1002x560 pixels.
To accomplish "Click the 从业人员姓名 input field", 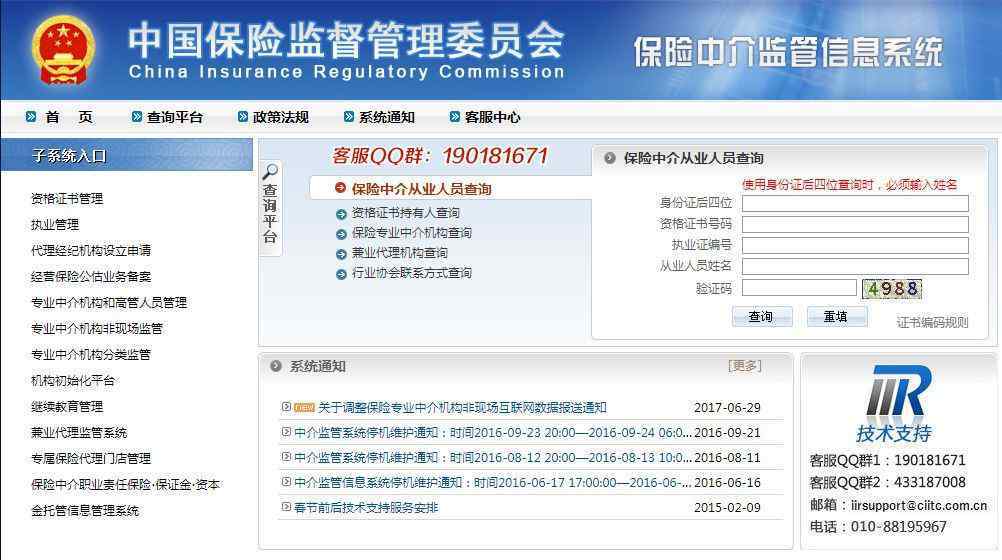I will [855, 267].
